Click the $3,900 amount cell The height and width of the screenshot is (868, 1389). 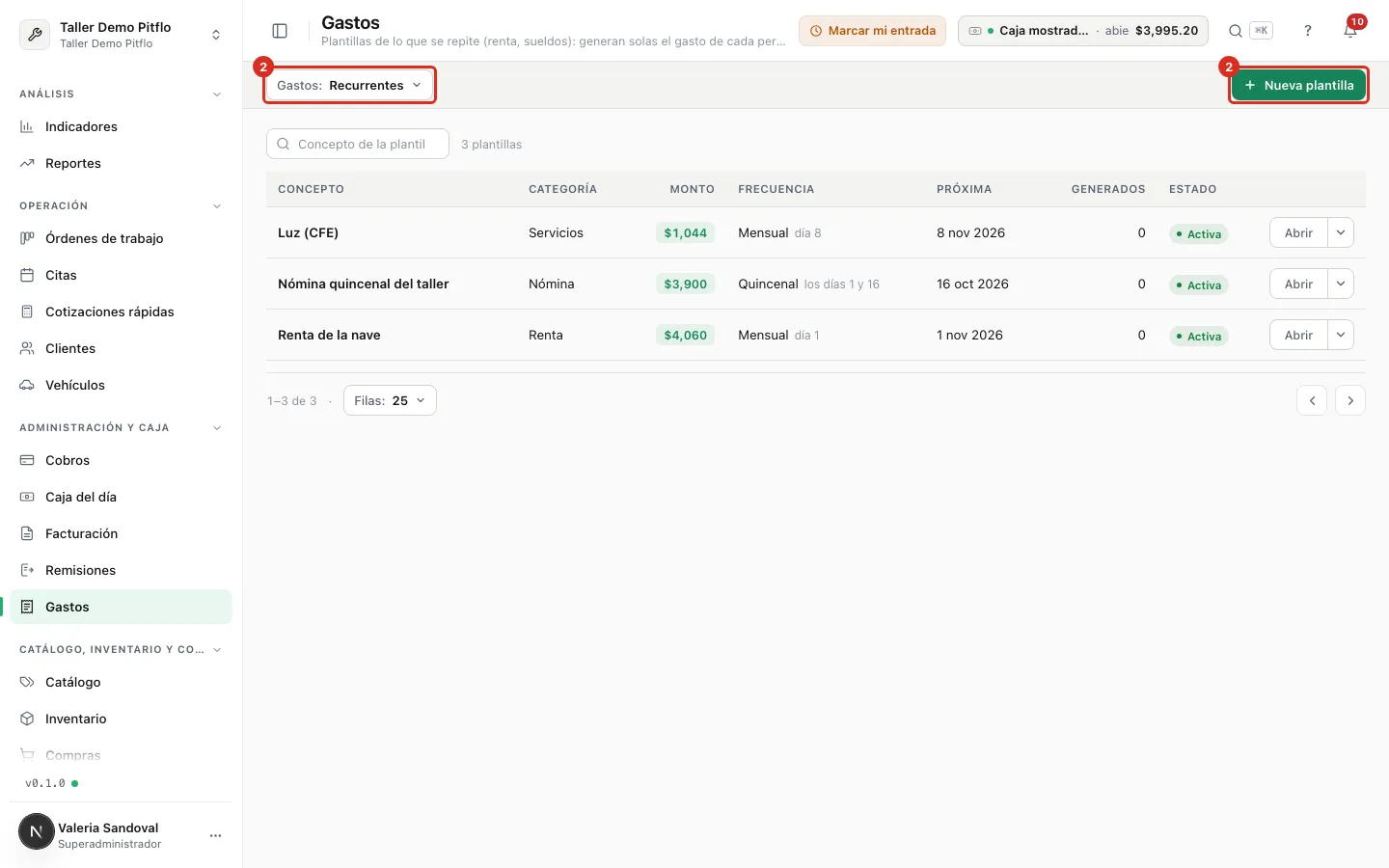pos(685,284)
